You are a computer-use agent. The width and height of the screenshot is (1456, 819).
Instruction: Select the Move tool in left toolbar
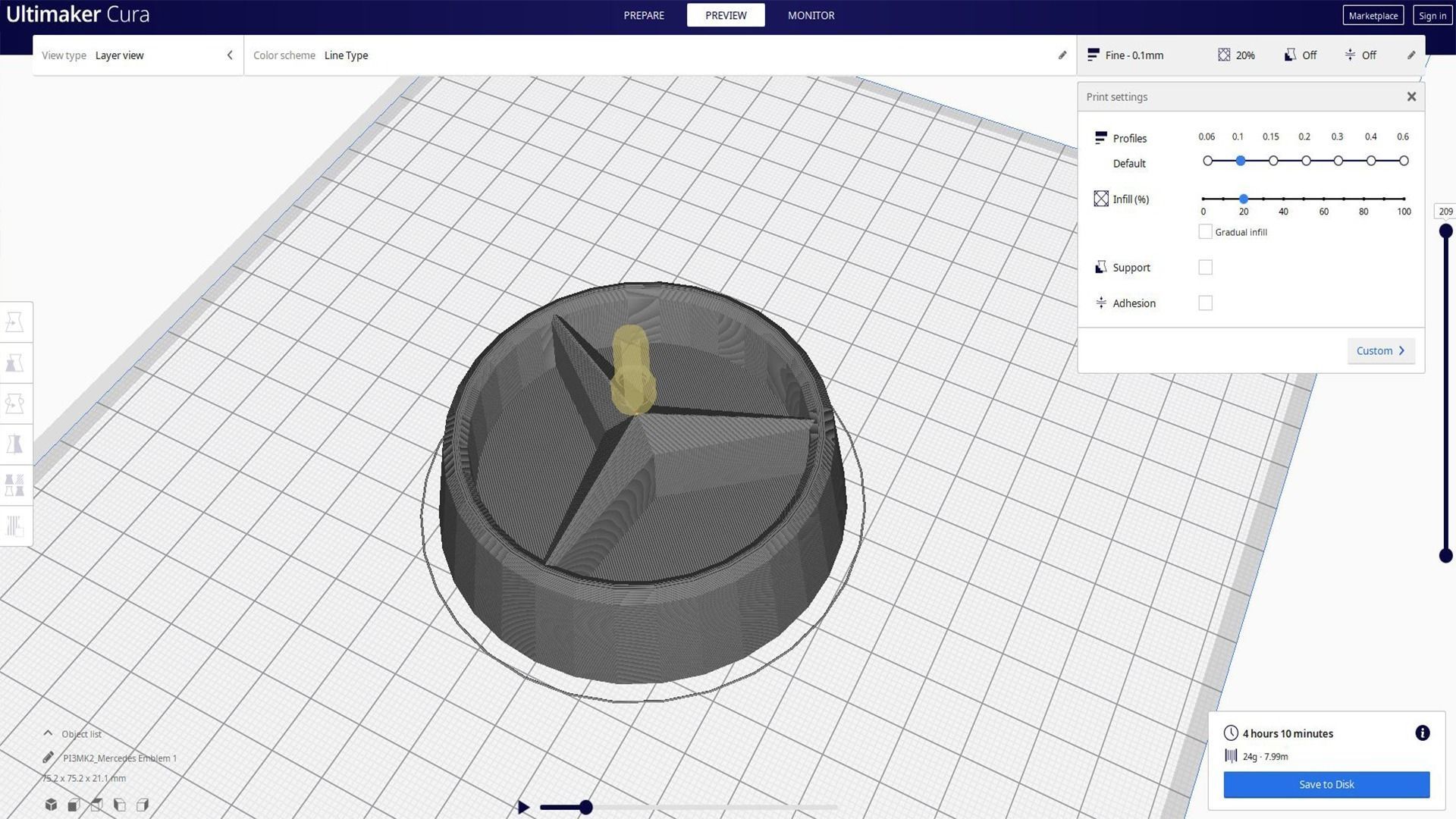15,322
